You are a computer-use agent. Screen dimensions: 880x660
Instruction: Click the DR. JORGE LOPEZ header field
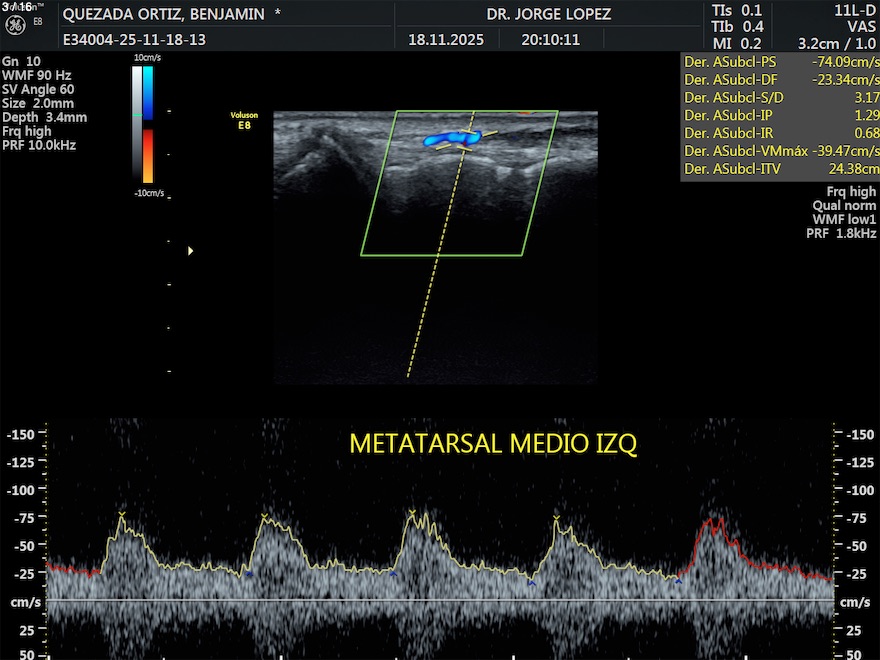tap(548, 15)
